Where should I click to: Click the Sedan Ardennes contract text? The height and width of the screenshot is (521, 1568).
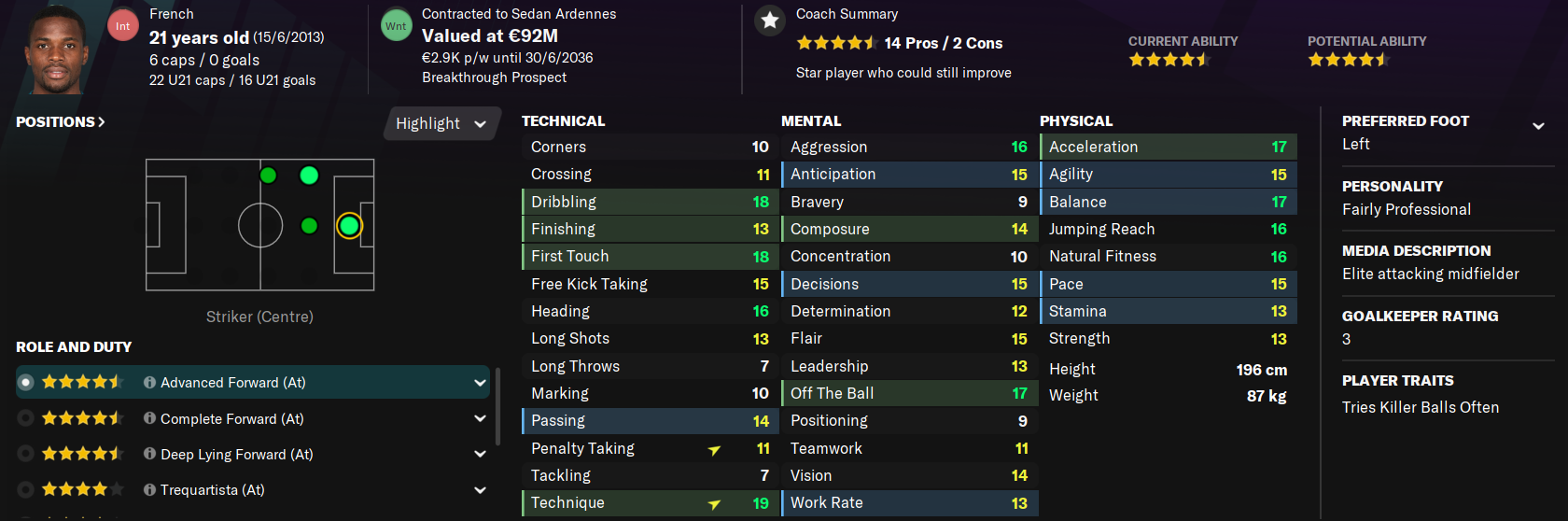519,14
